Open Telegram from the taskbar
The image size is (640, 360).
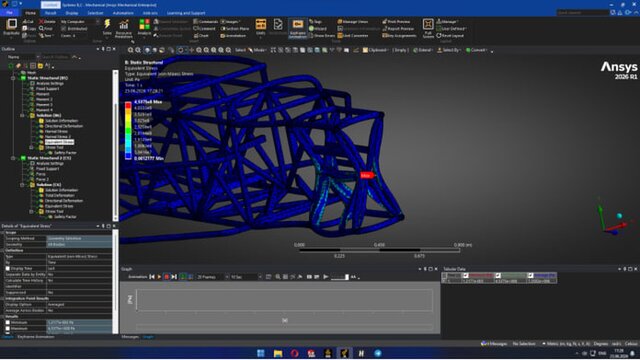pyautogui.click(x=378, y=353)
